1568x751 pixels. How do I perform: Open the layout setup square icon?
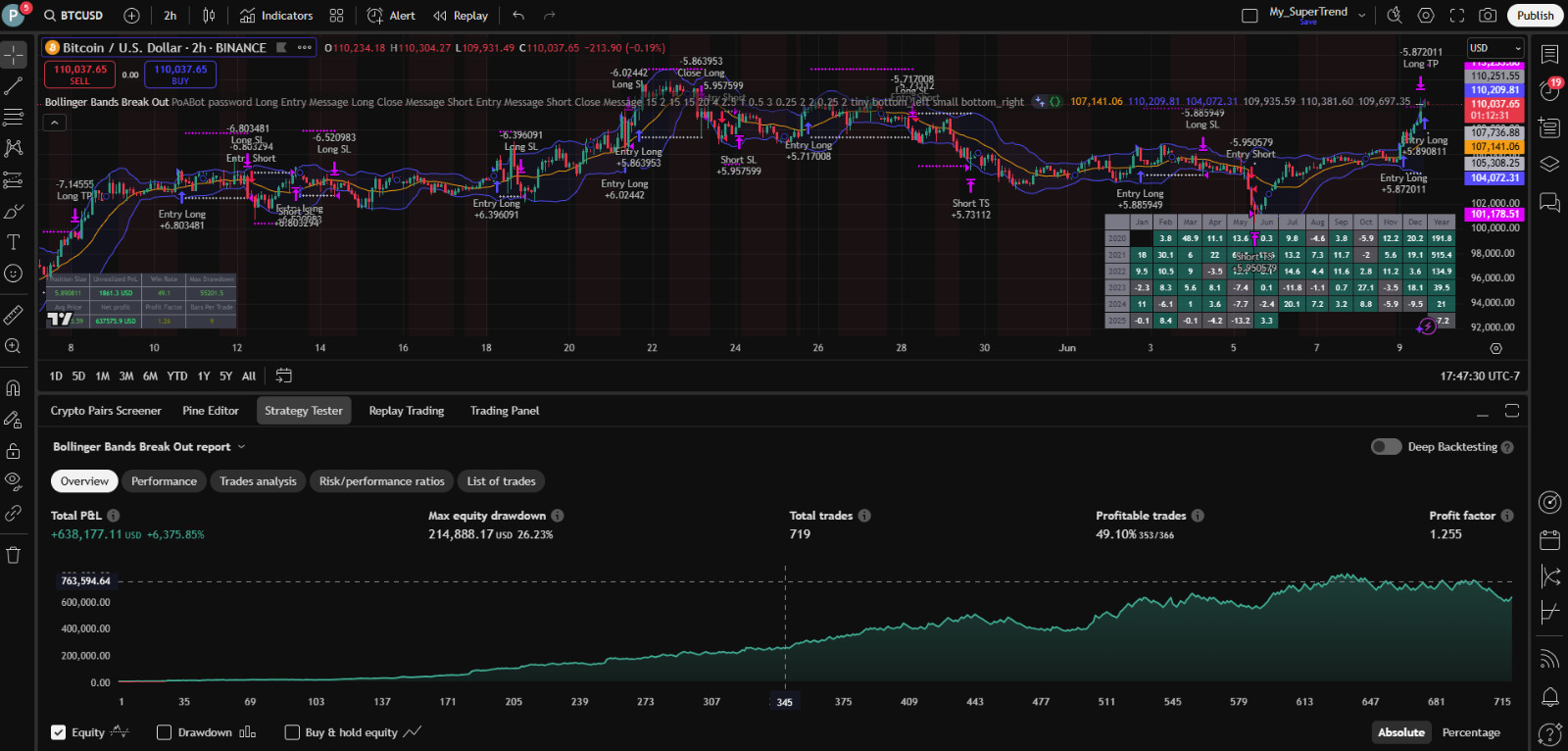[x=1249, y=16]
